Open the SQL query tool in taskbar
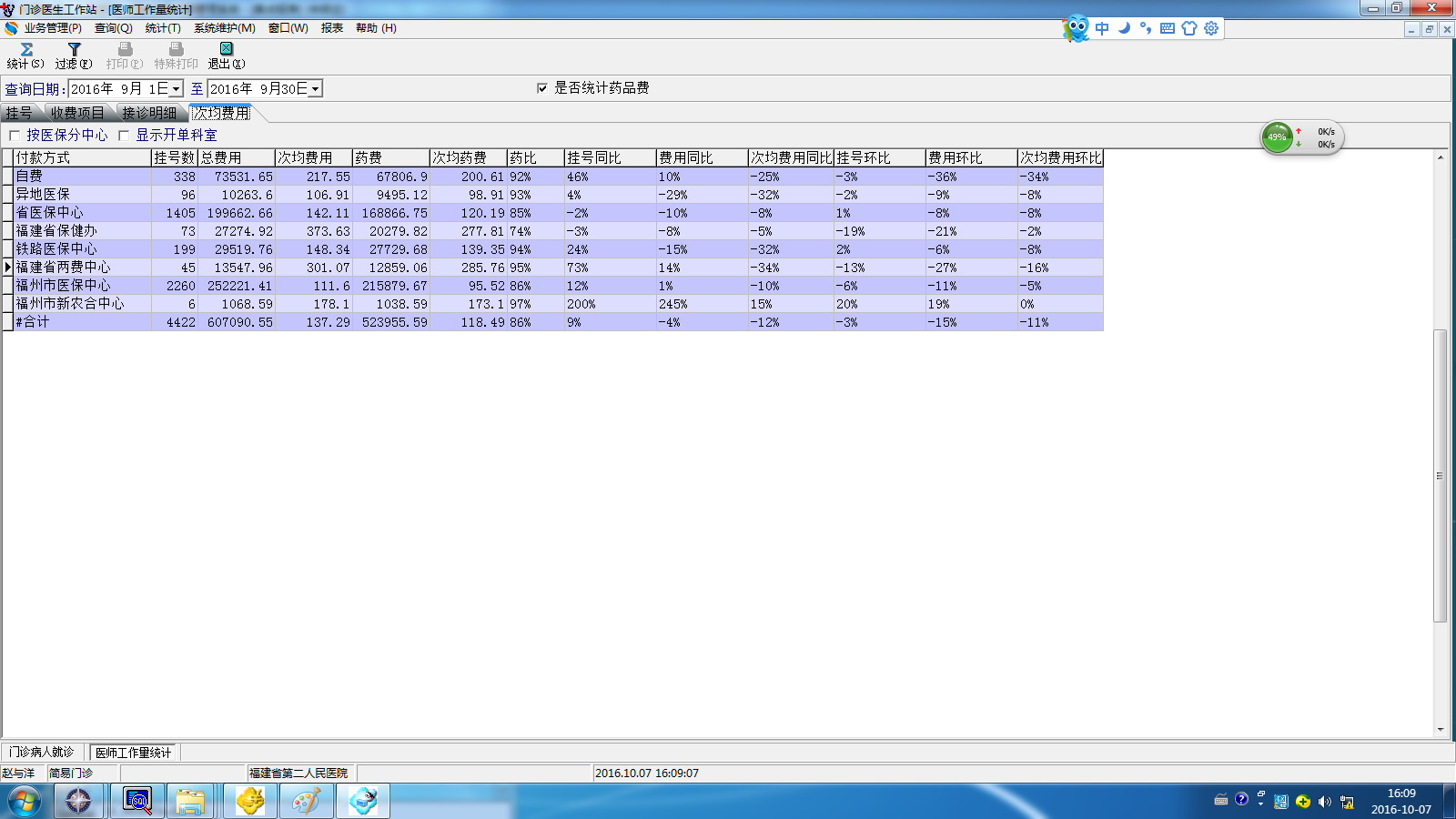The width and height of the screenshot is (1456, 819). click(136, 802)
